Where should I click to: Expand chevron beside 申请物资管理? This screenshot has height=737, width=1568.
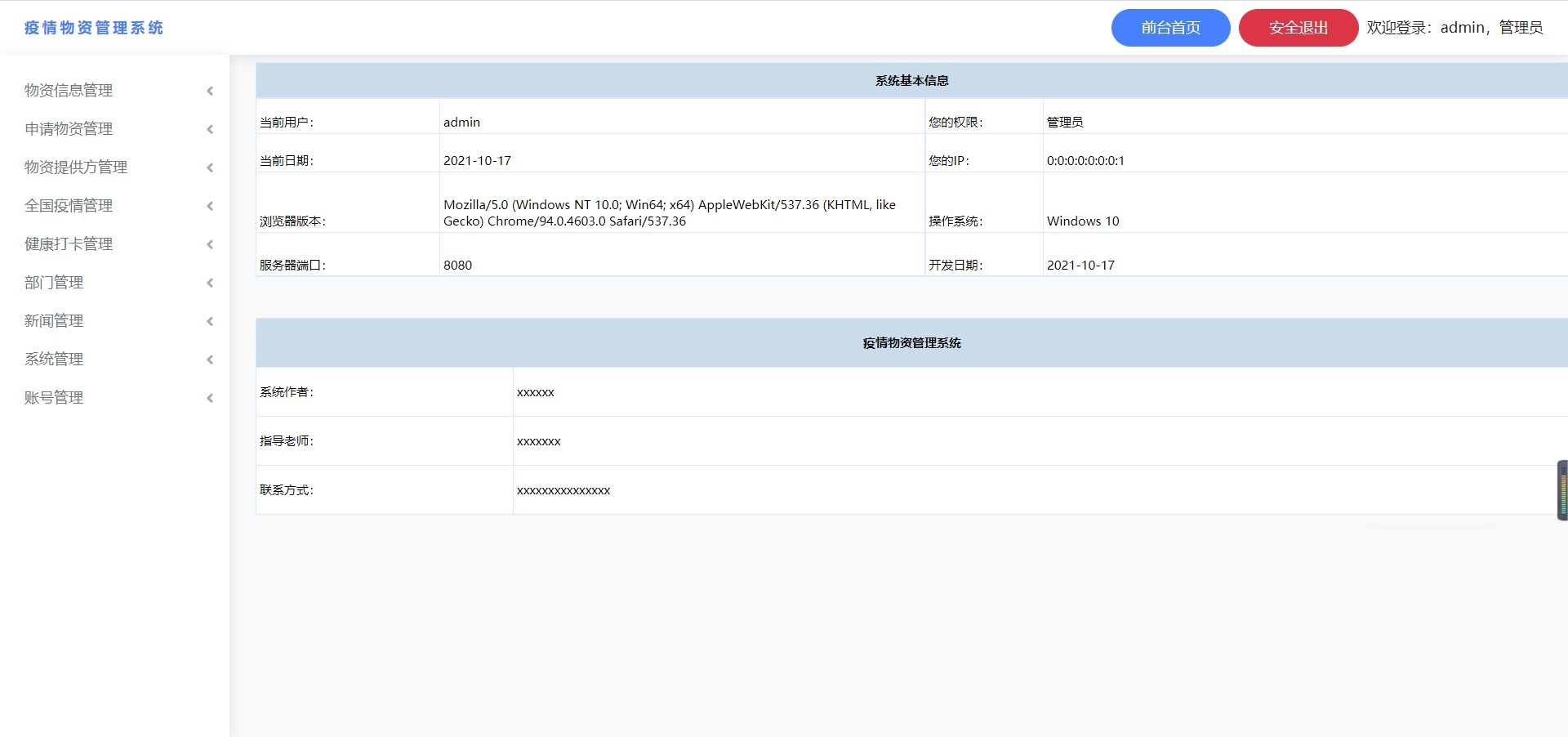[210, 129]
